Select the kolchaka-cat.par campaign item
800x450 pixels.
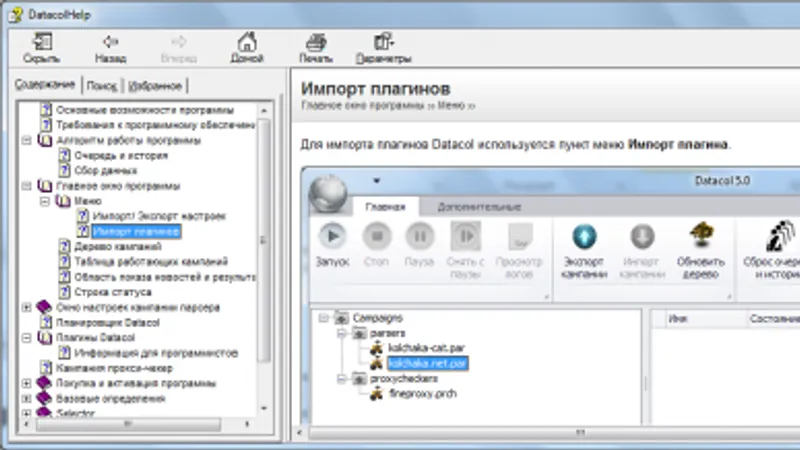click(x=427, y=348)
